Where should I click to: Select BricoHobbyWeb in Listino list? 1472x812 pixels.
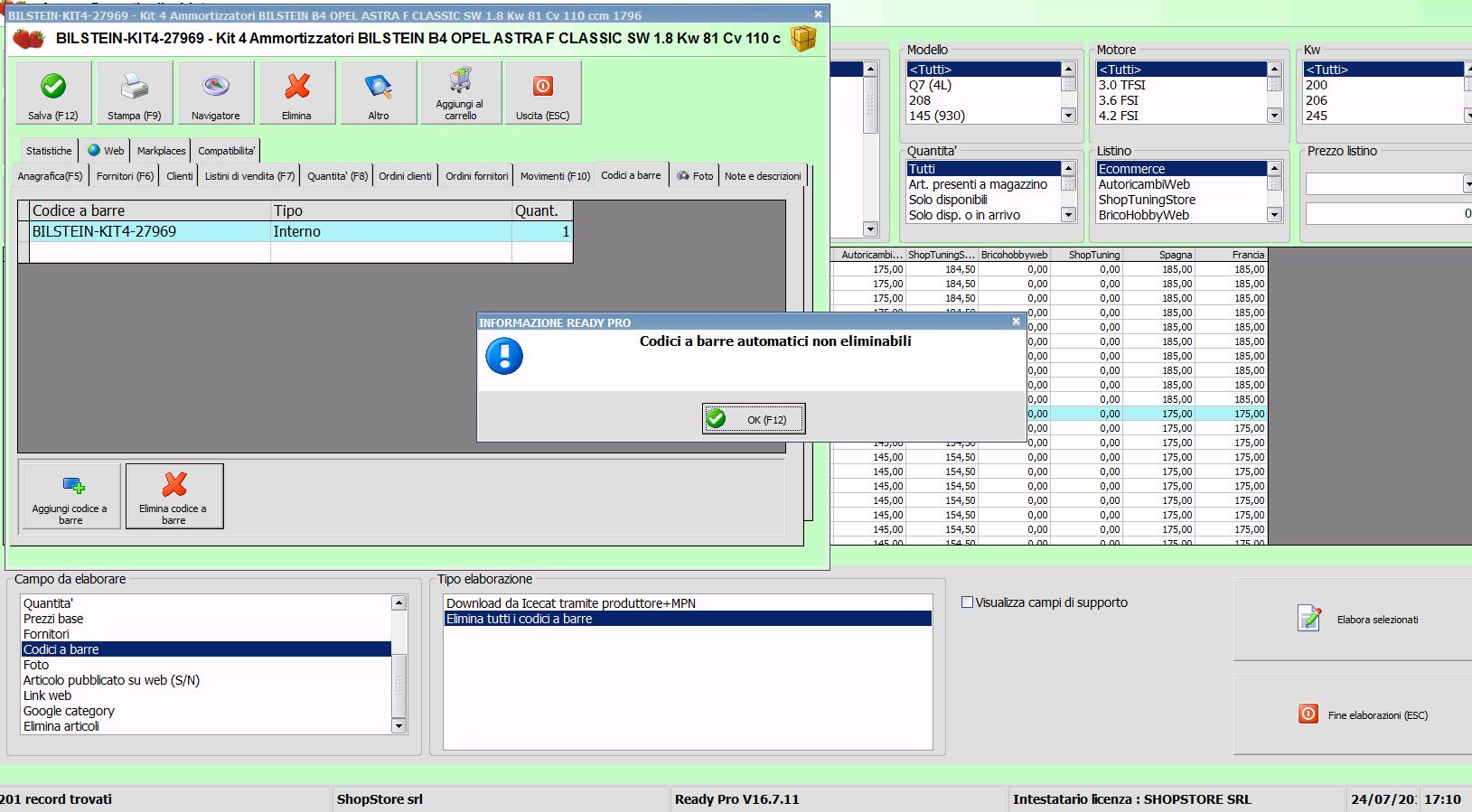point(1181,215)
